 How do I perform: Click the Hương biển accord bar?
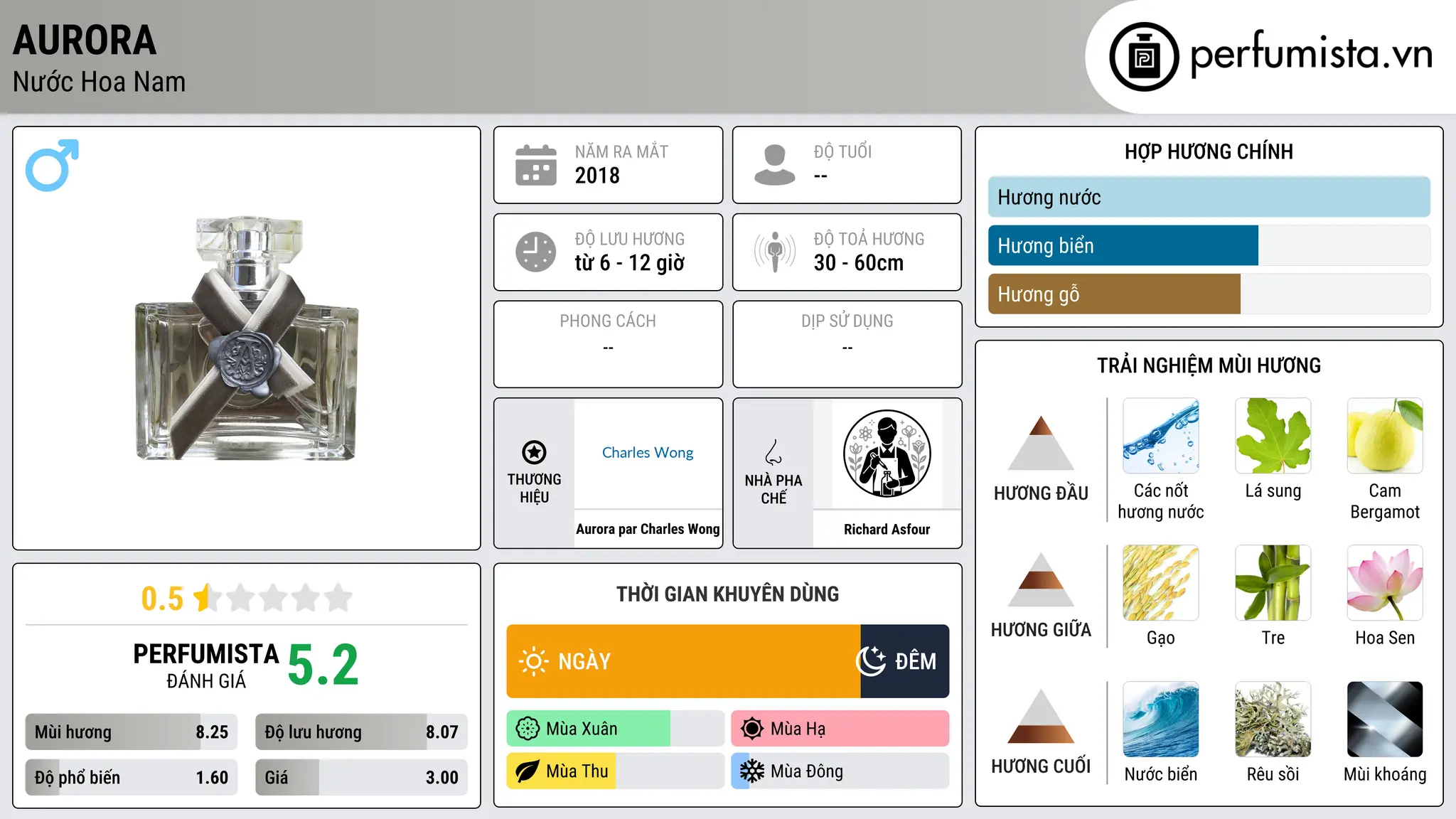pyautogui.click(x=1209, y=245)
